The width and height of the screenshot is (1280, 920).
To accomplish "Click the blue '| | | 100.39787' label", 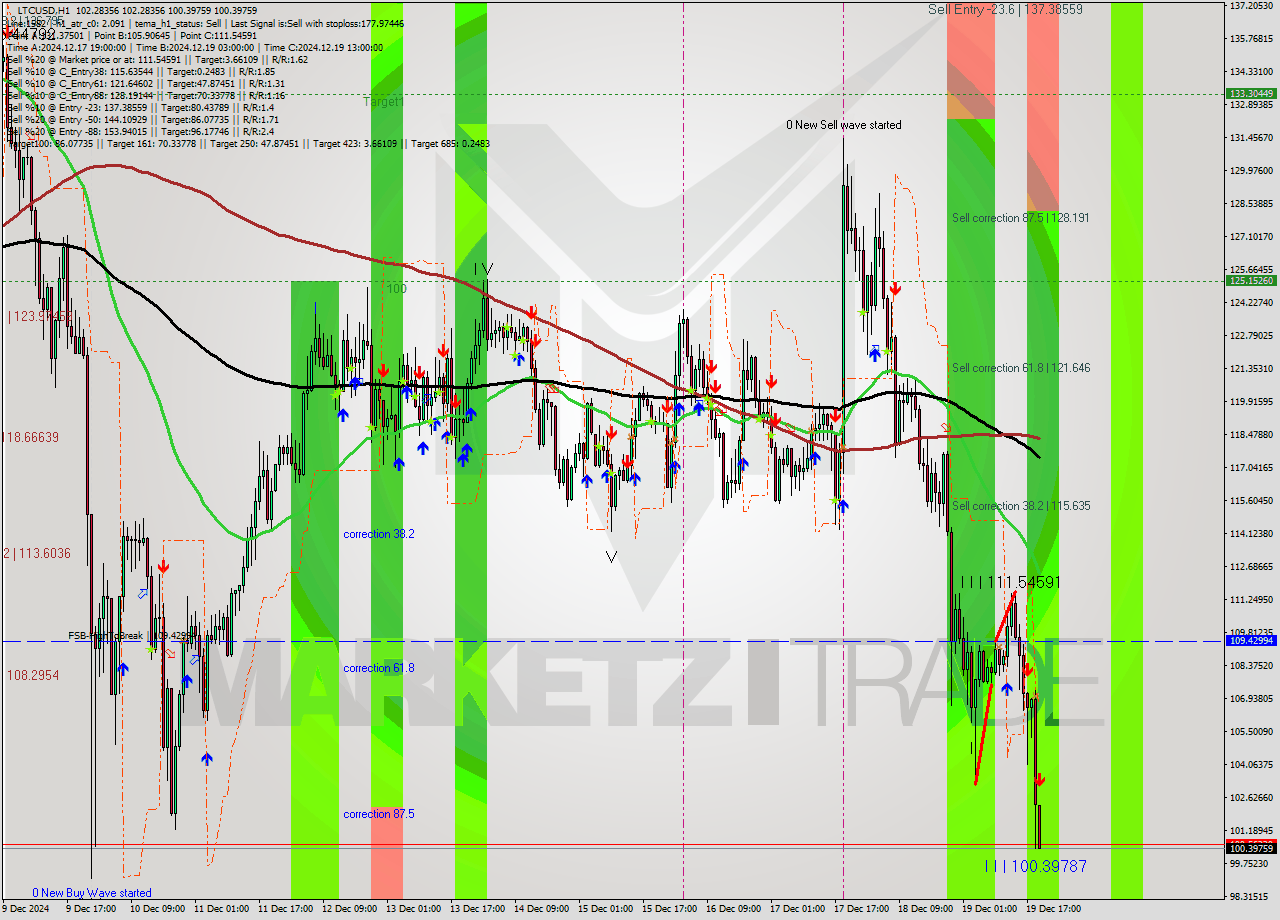I will click(x=1035, y=866).
